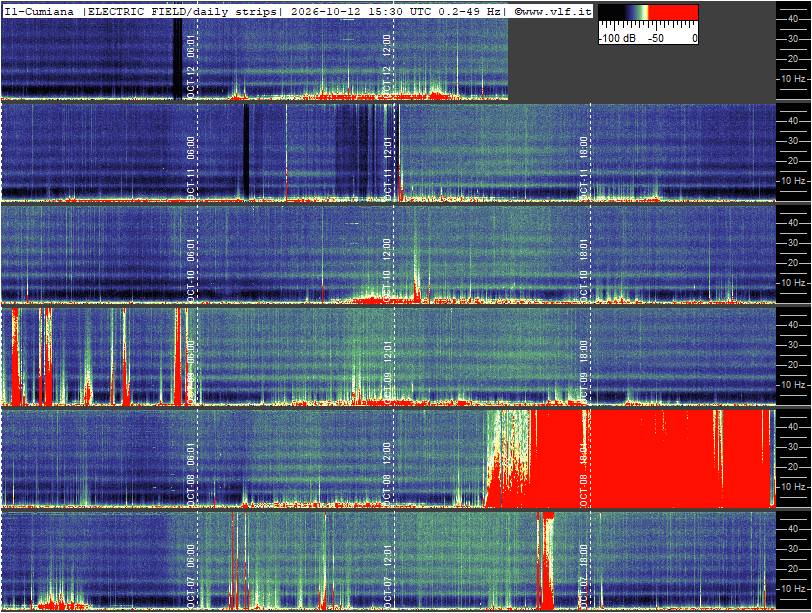Select the OCT-12 06:01 time marker
This screenshot has width=812, height=613.
(x=191, y=66)
